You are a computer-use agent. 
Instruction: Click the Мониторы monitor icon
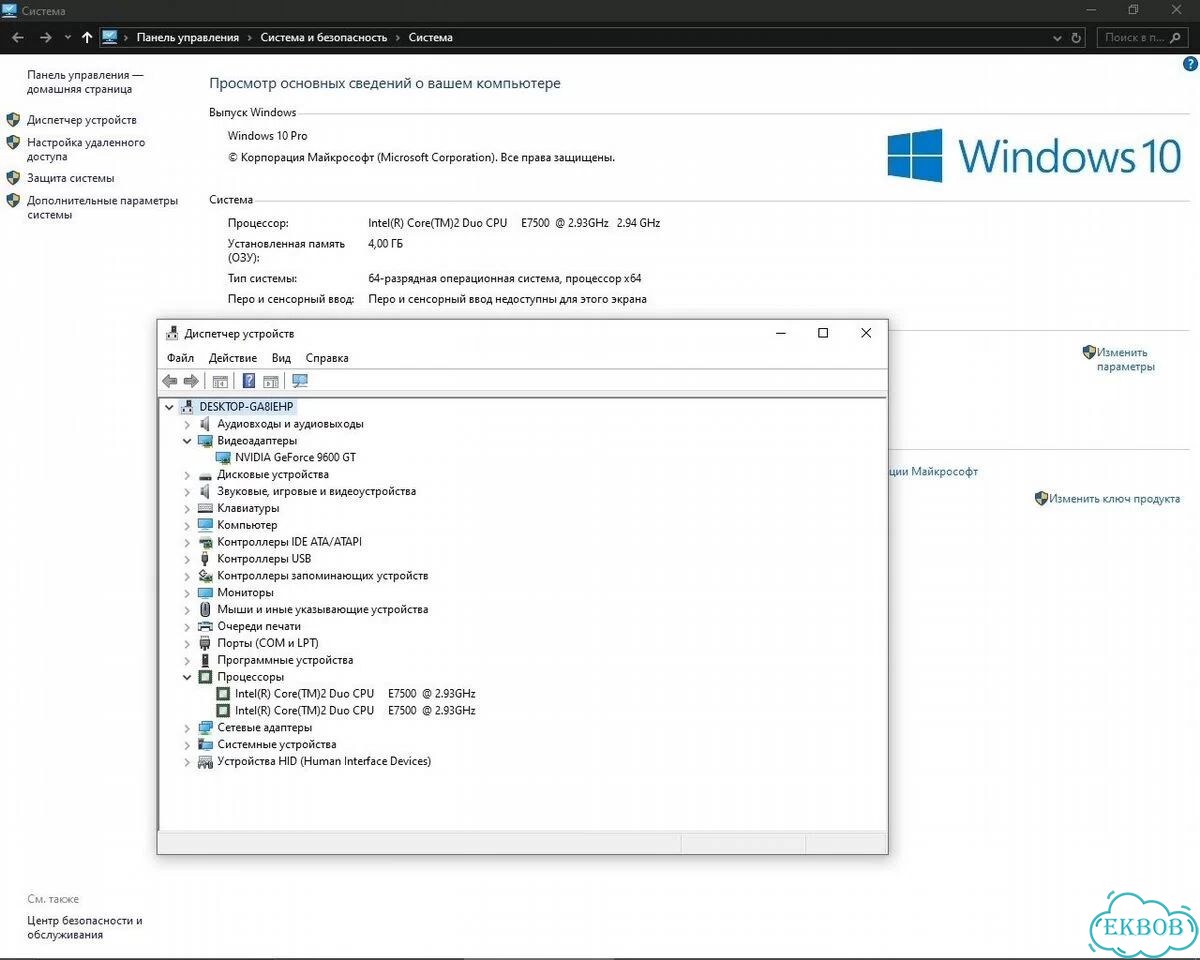point(205,592)
